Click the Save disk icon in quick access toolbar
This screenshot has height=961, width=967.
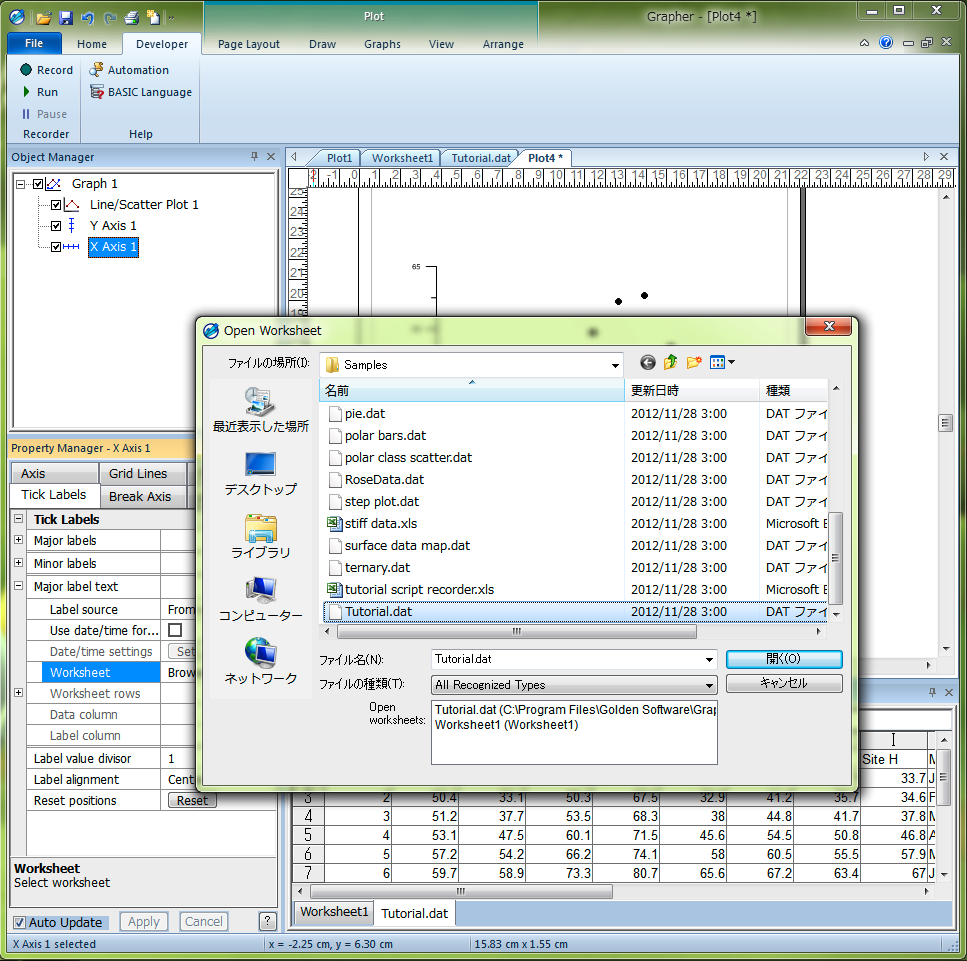tap(66, 17)
